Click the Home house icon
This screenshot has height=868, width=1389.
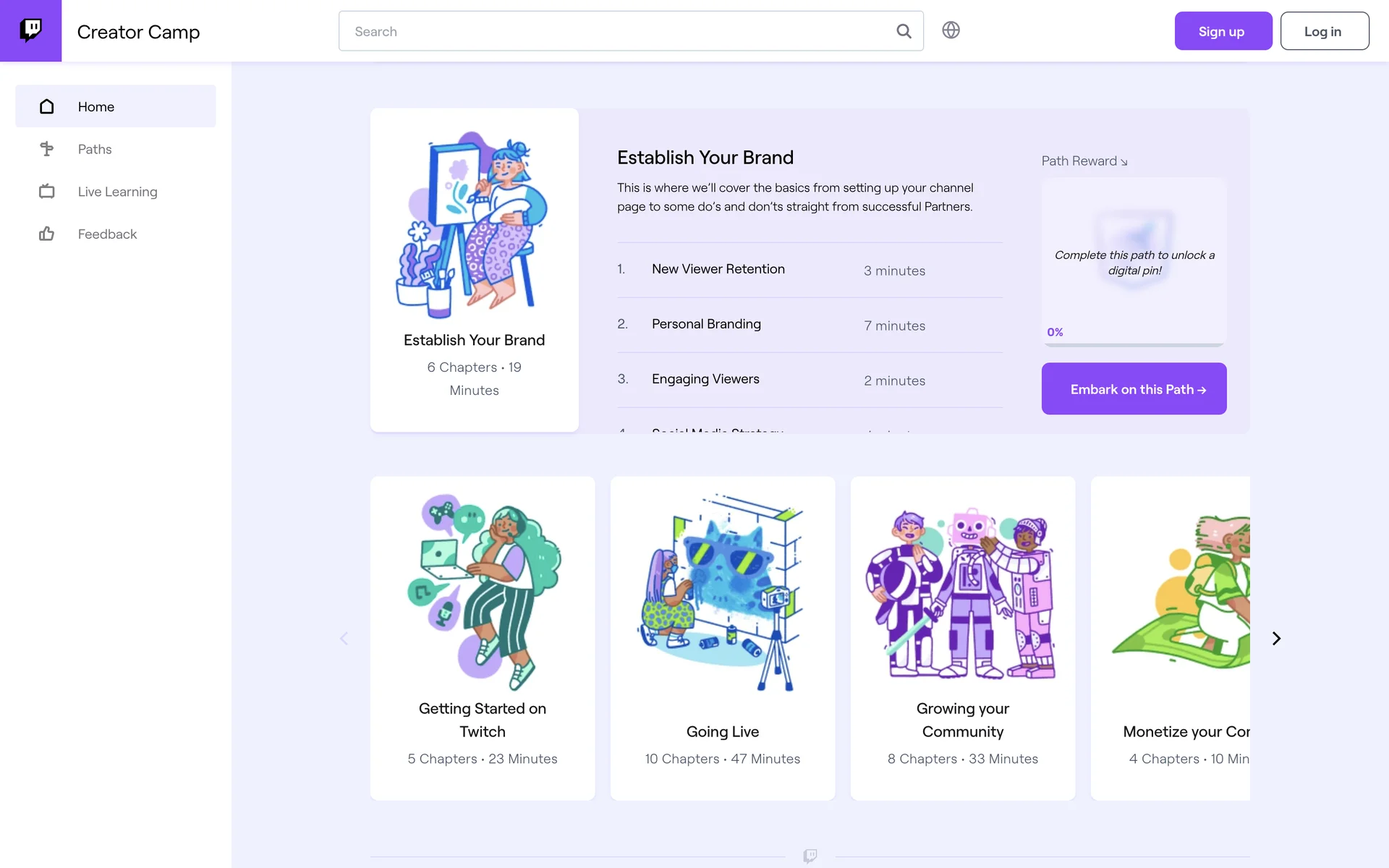tap(47, 106)
